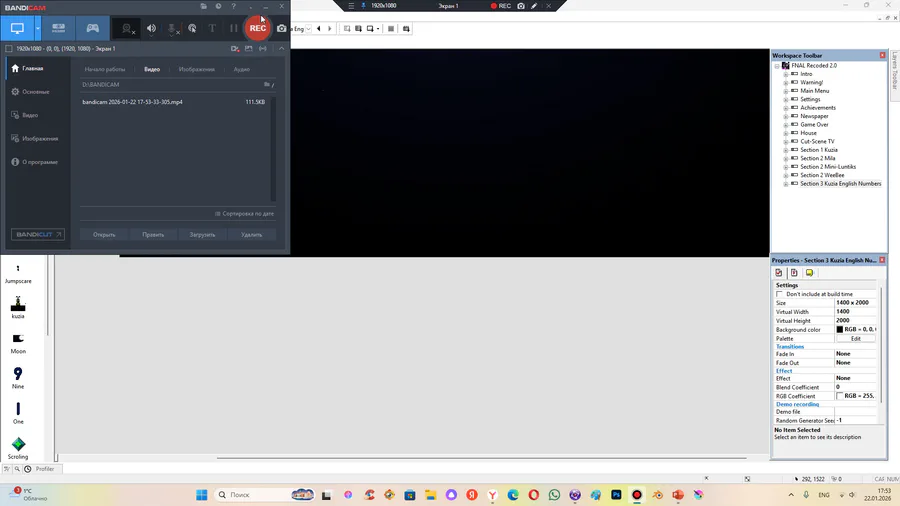Toggle microphone recording in Bandicam

(x=172, y=28)
